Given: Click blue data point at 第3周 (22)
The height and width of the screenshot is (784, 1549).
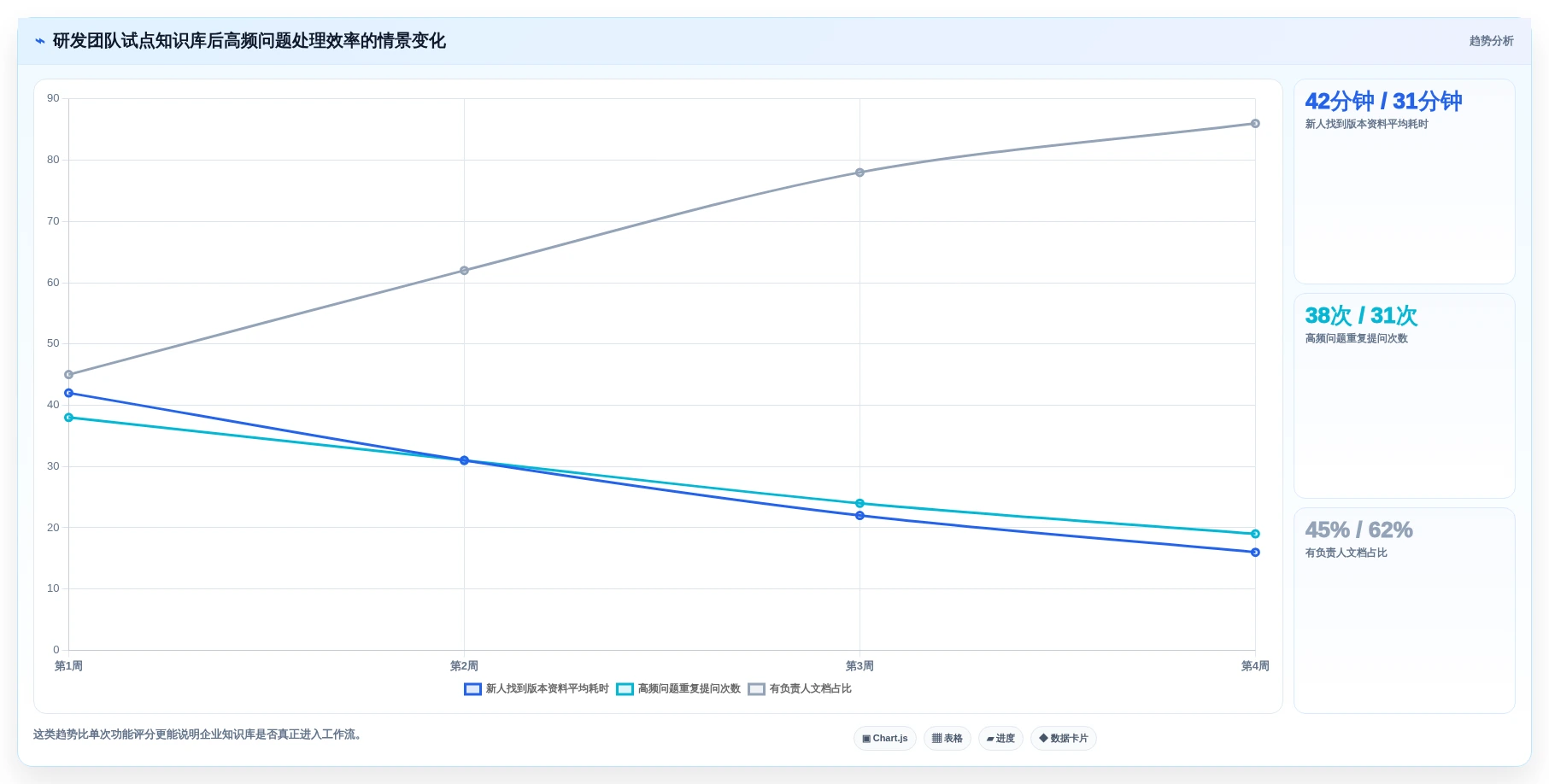Looking at the screenshot, I should (860, 516).
